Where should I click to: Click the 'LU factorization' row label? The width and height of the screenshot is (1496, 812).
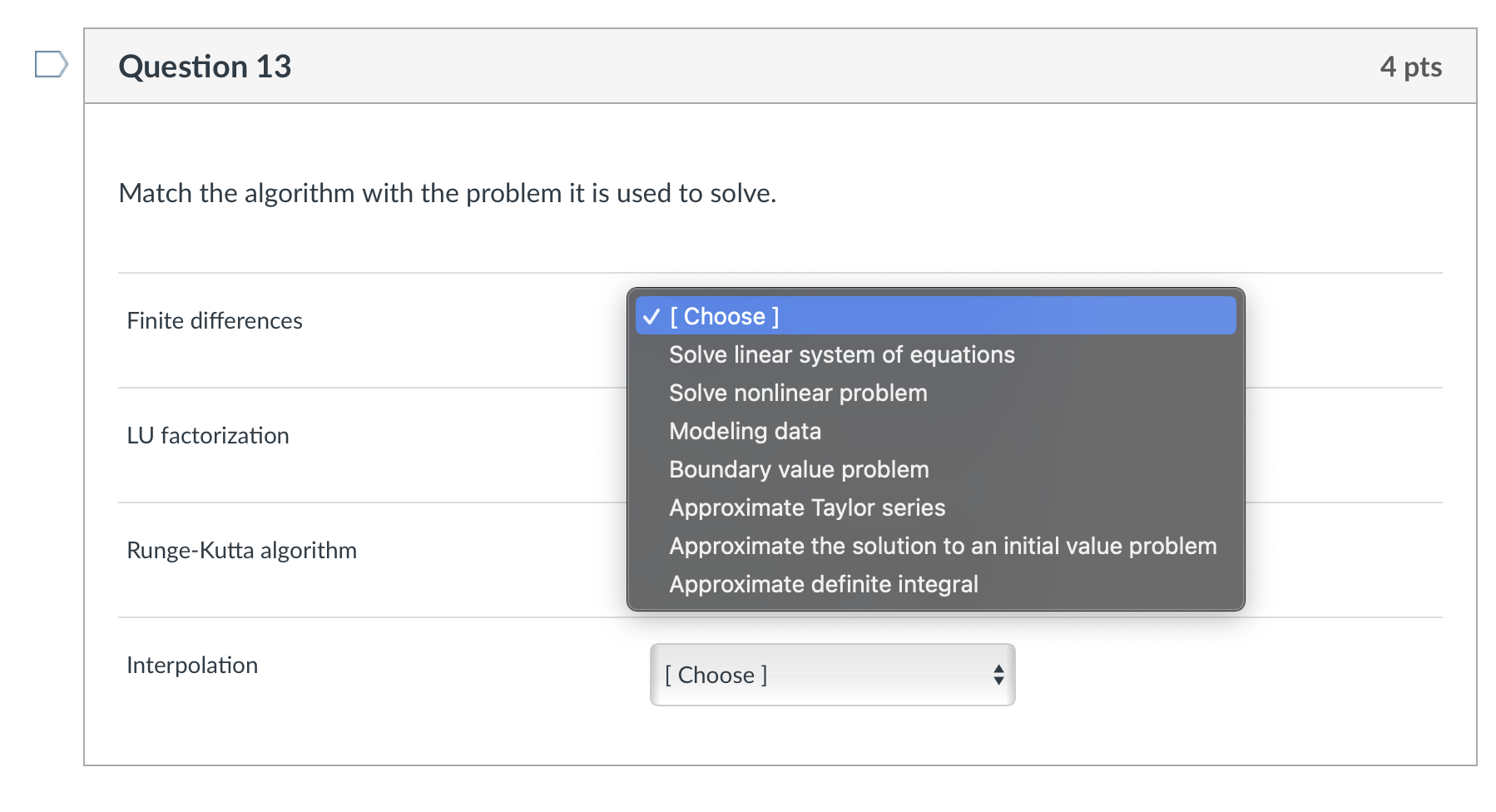point(208,435)
